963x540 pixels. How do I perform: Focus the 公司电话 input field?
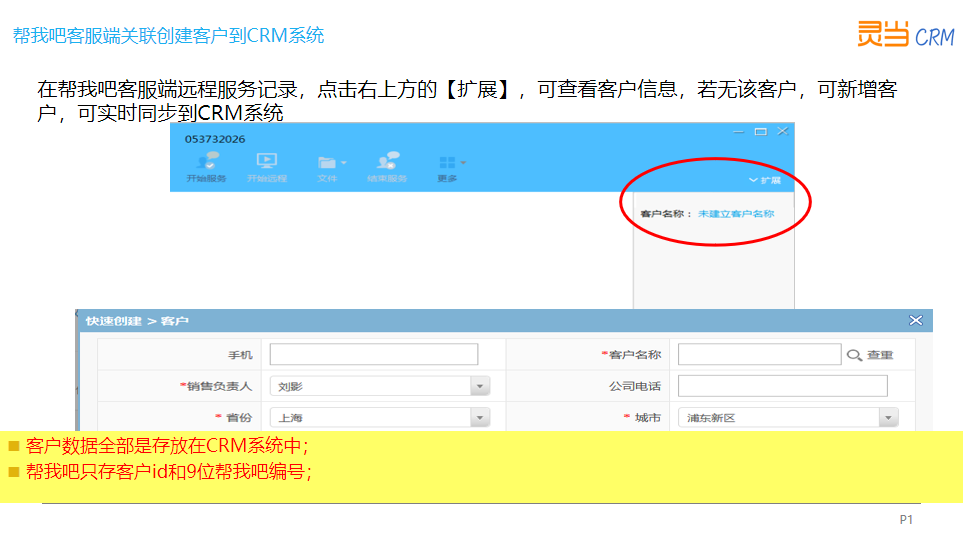(x=782, y=386)
